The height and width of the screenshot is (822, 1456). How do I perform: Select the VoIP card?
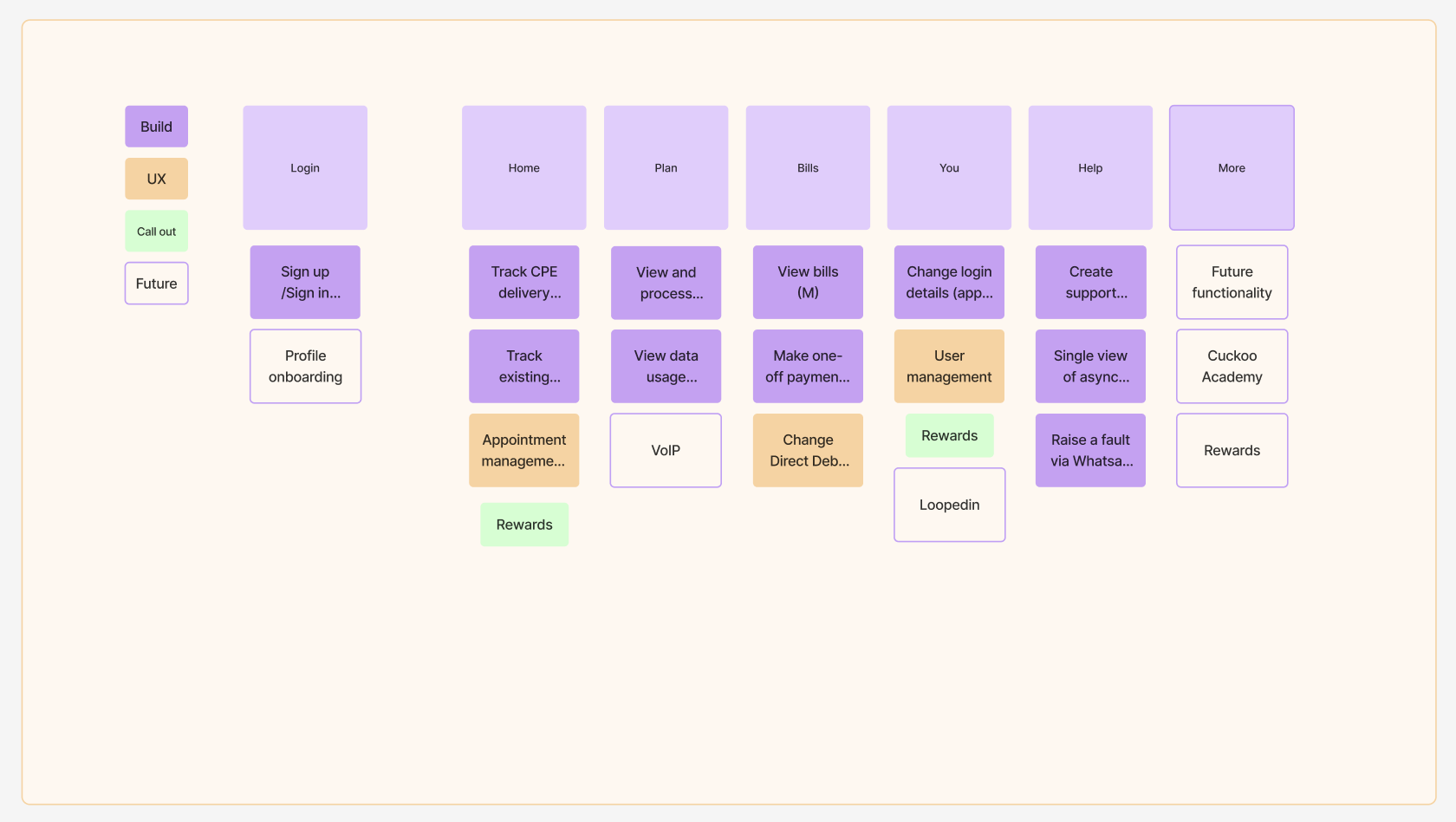click(x=666, y=450)
